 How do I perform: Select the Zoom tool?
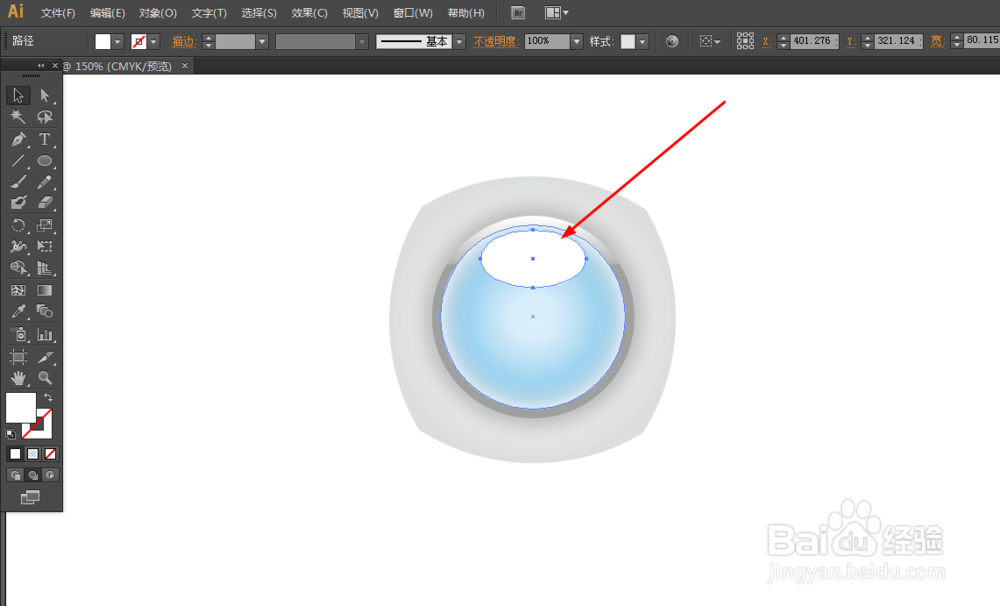pos(44,378)
